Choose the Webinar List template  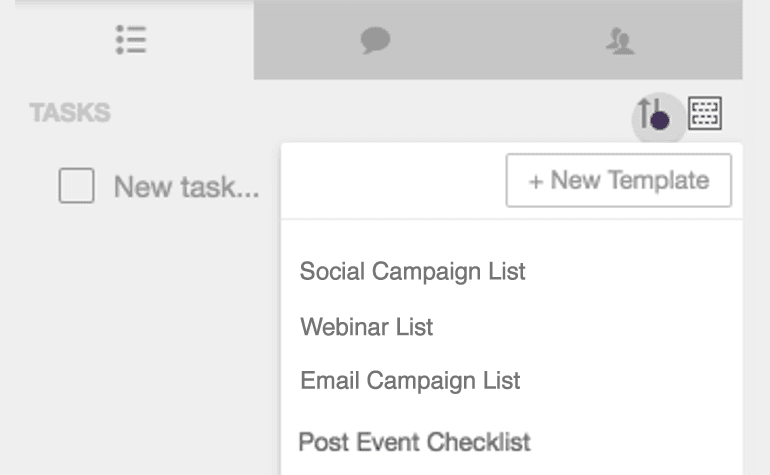coord(366,326)
